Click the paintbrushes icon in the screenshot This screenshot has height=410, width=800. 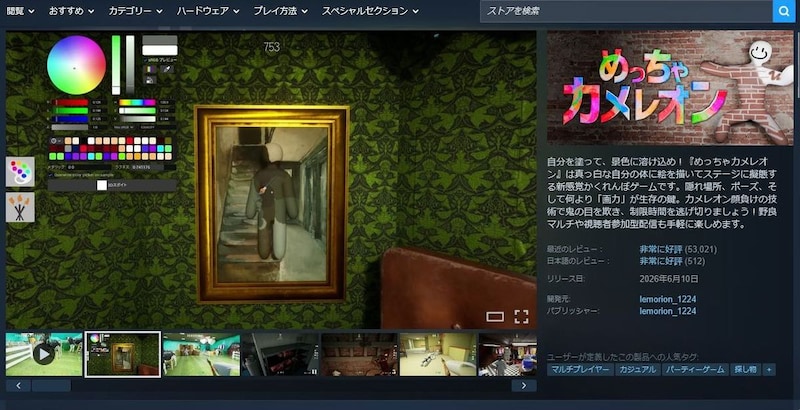tap(20, 208)
